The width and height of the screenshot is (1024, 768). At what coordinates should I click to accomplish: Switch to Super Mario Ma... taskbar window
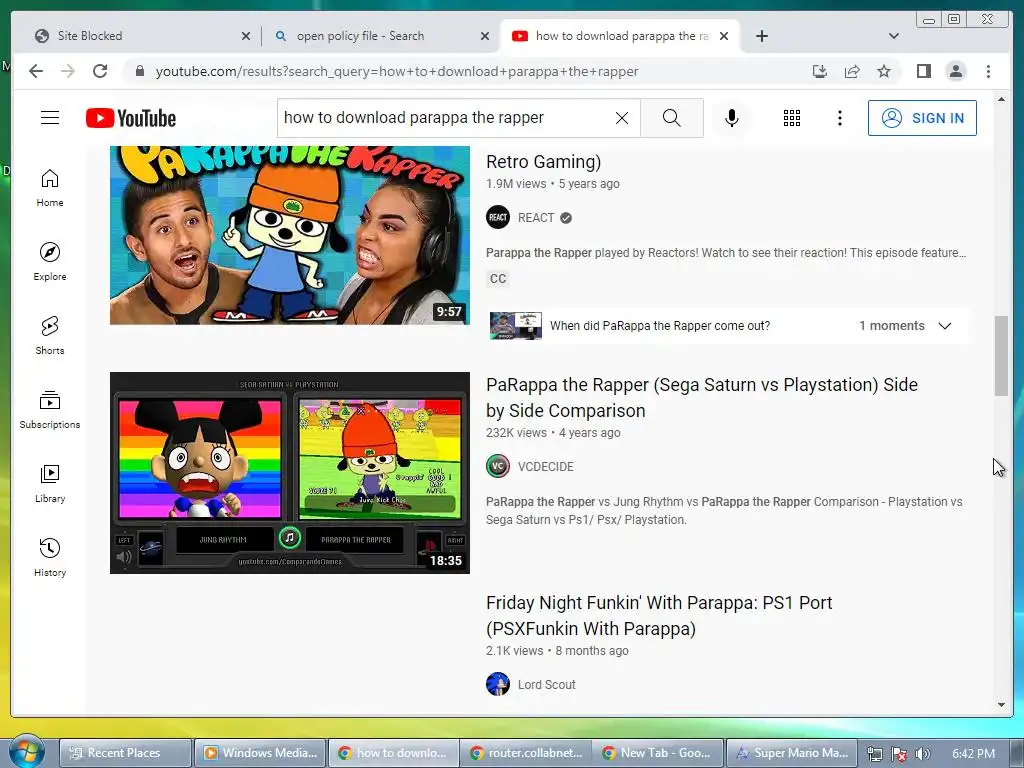point(792,753)
